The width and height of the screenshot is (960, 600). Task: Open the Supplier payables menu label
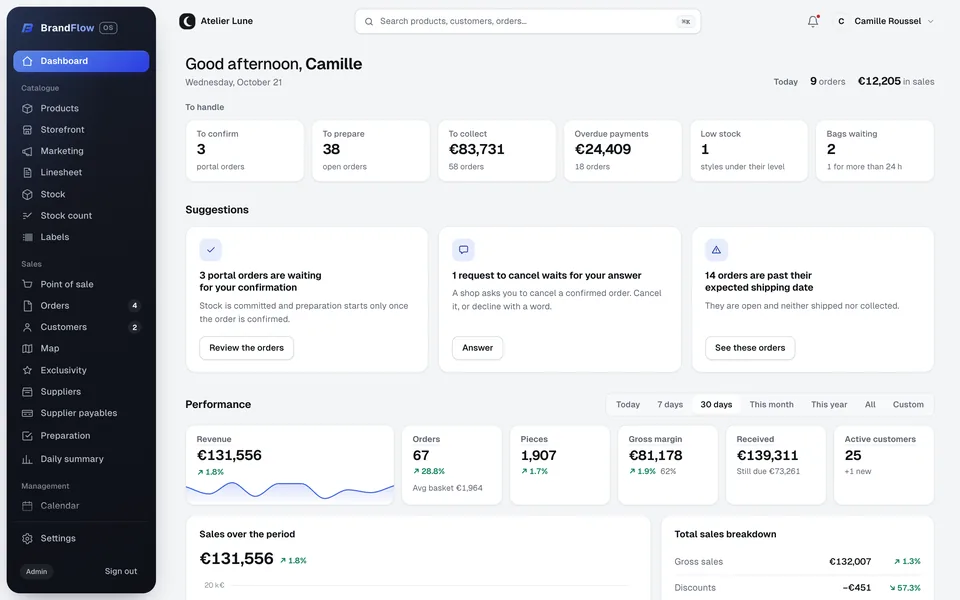[x=79, y=413]
